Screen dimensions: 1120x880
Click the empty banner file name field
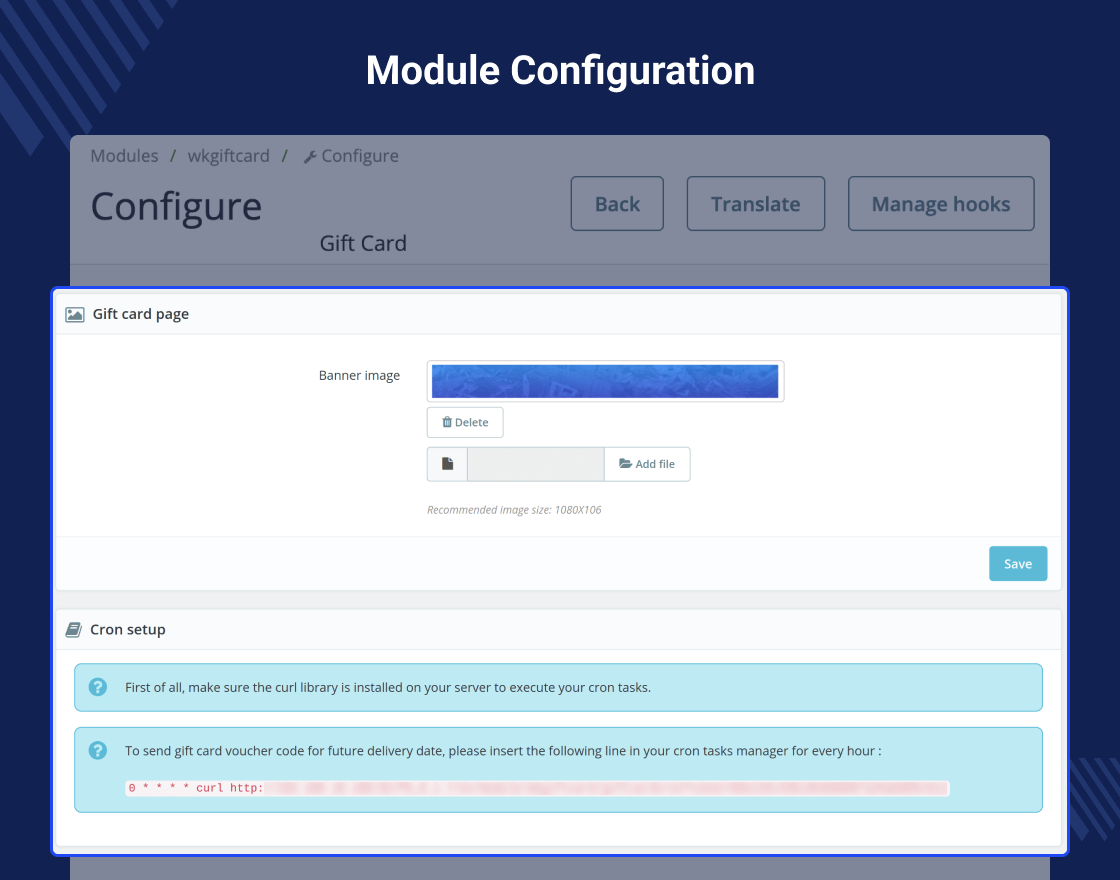(x=536, y=464)
